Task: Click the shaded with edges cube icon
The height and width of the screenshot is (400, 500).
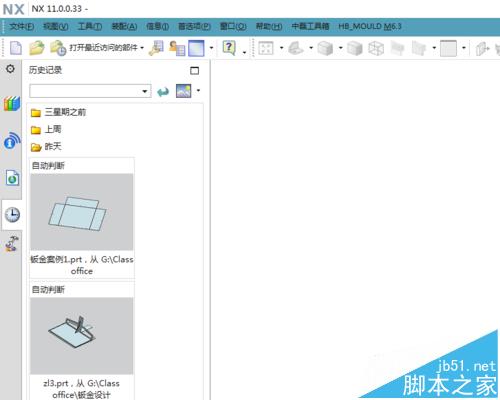Action: (x=325, y=48)
